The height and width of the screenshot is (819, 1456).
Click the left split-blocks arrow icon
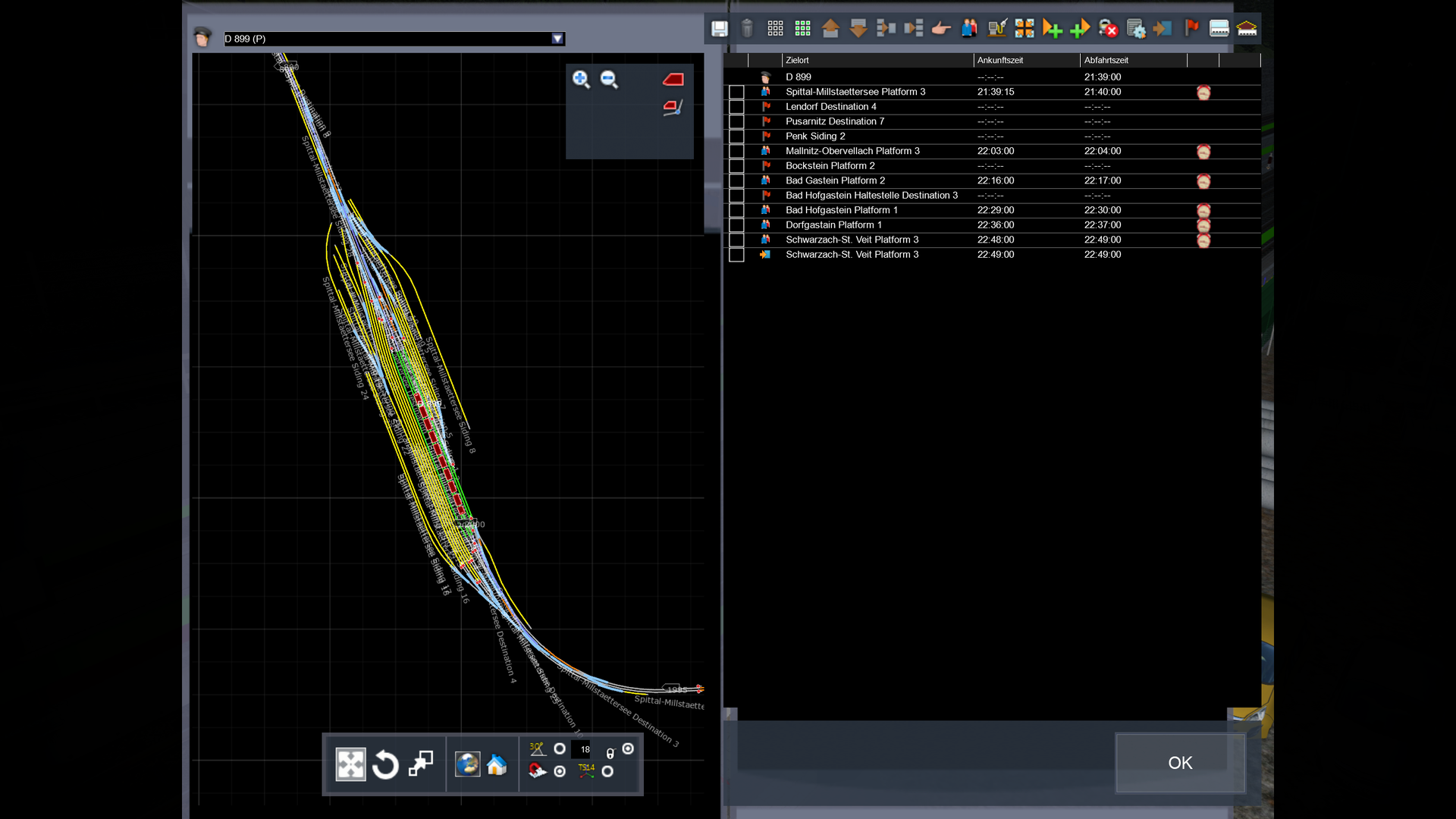(886, 29)
